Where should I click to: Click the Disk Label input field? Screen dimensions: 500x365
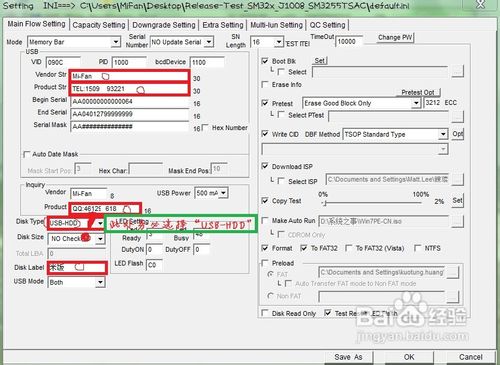click(77, 268)
